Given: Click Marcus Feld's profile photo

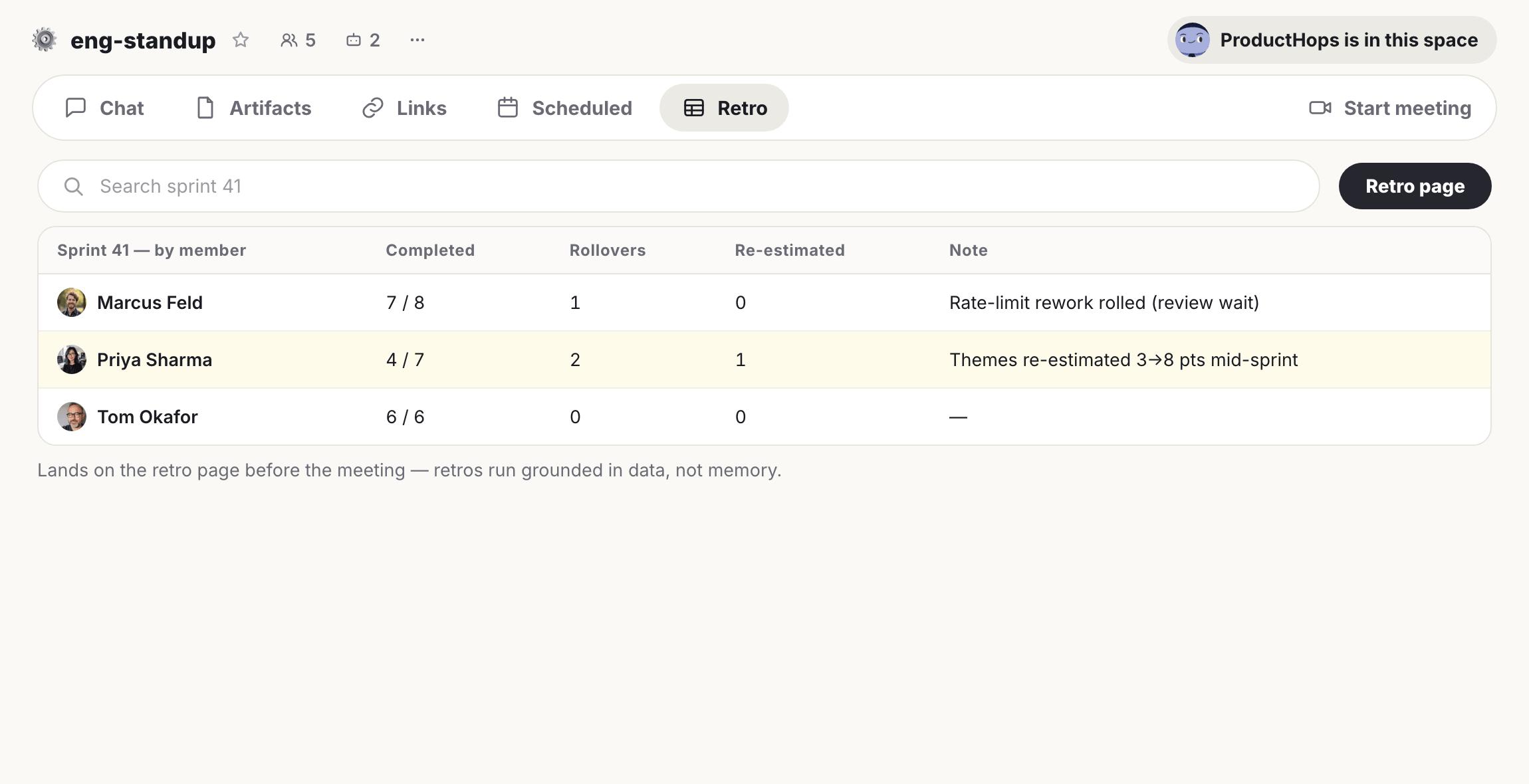Looking at the screenshot, I should 72,302.
